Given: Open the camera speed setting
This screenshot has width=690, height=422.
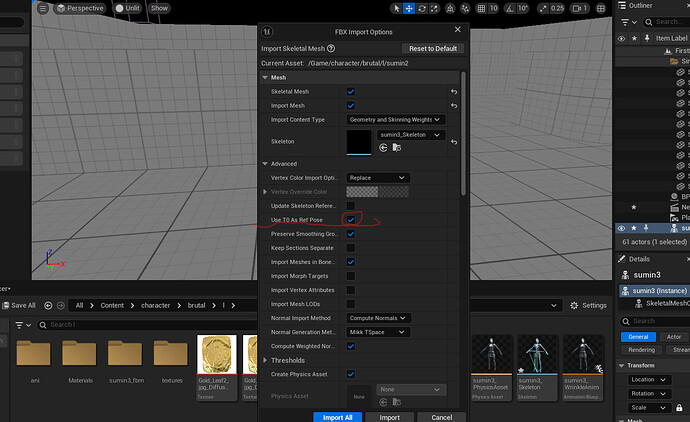Looking at the screenshot, I should [580, 8].
